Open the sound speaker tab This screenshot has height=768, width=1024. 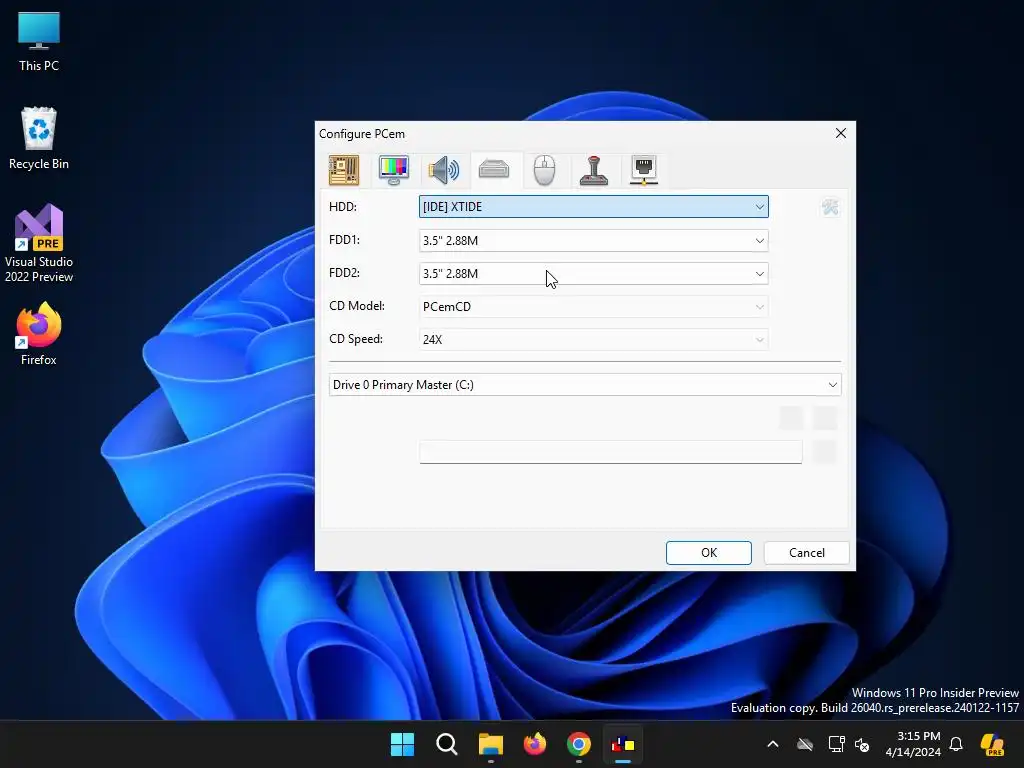point(443,170)
